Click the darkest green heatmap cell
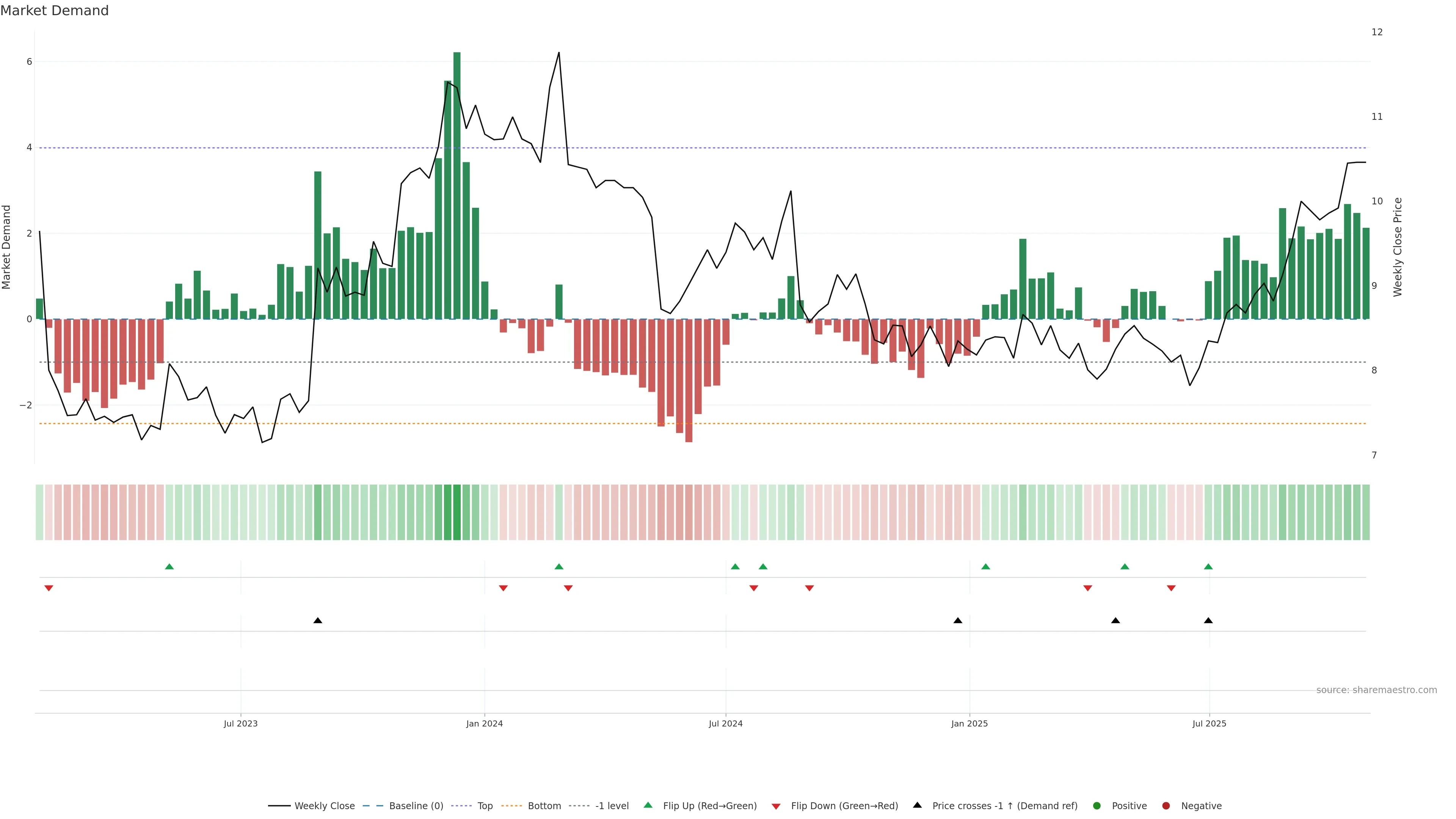 pos(457,512)
